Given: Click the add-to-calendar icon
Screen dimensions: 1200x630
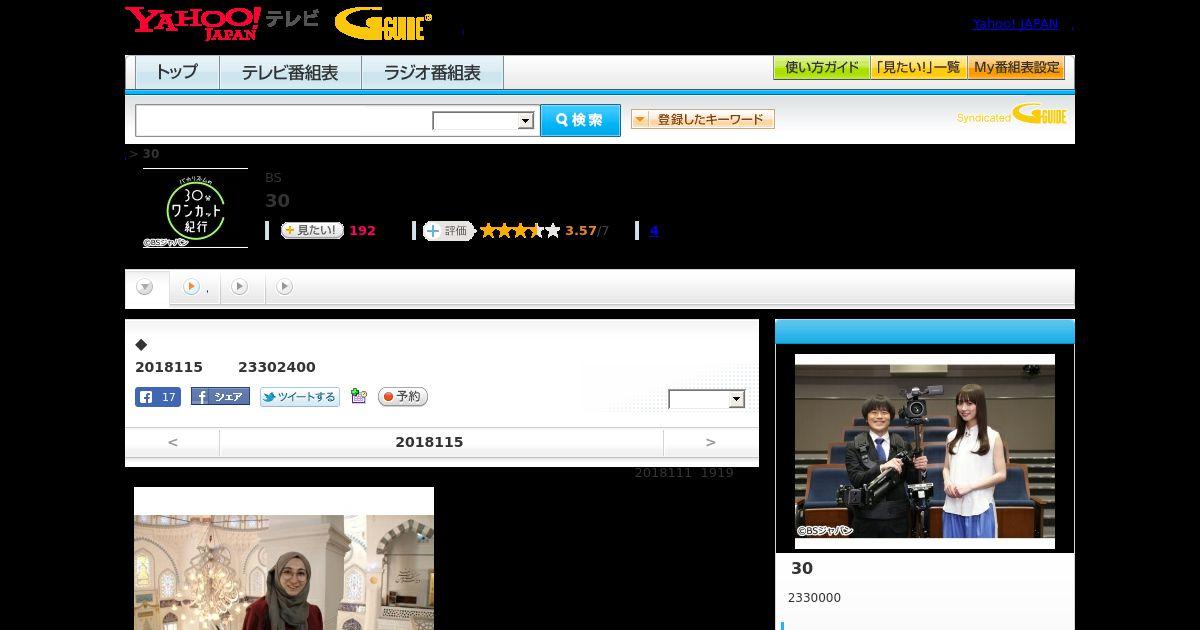Looking at the screenshot, I should (x=359, y=397).
